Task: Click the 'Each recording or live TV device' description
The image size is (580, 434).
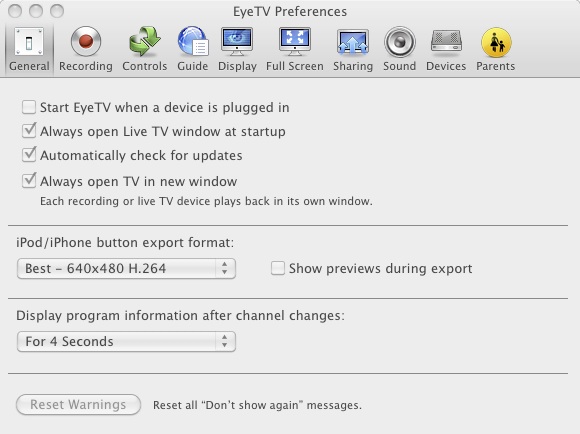Action: coord(206,201)
